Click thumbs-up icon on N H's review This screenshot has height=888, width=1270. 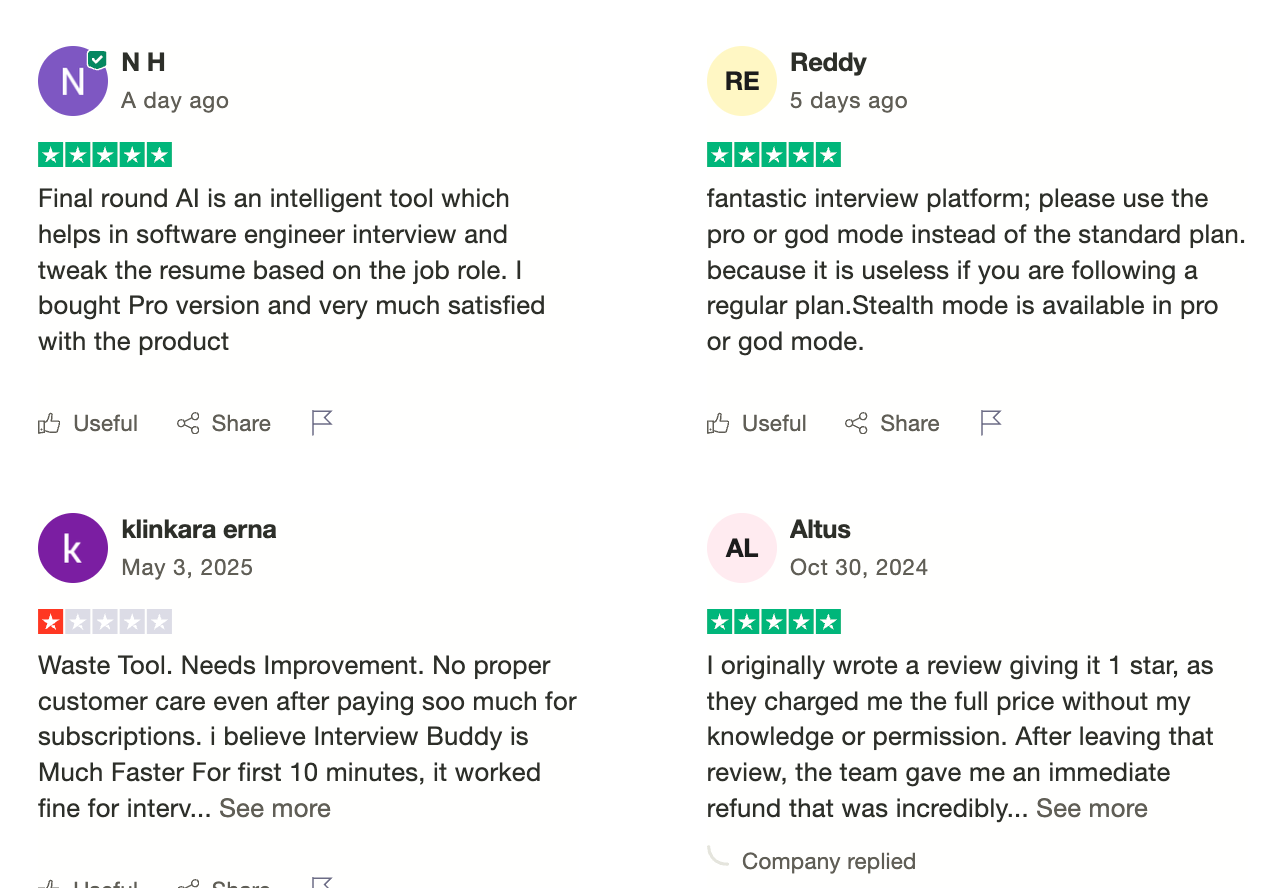[x=49, y=424]
